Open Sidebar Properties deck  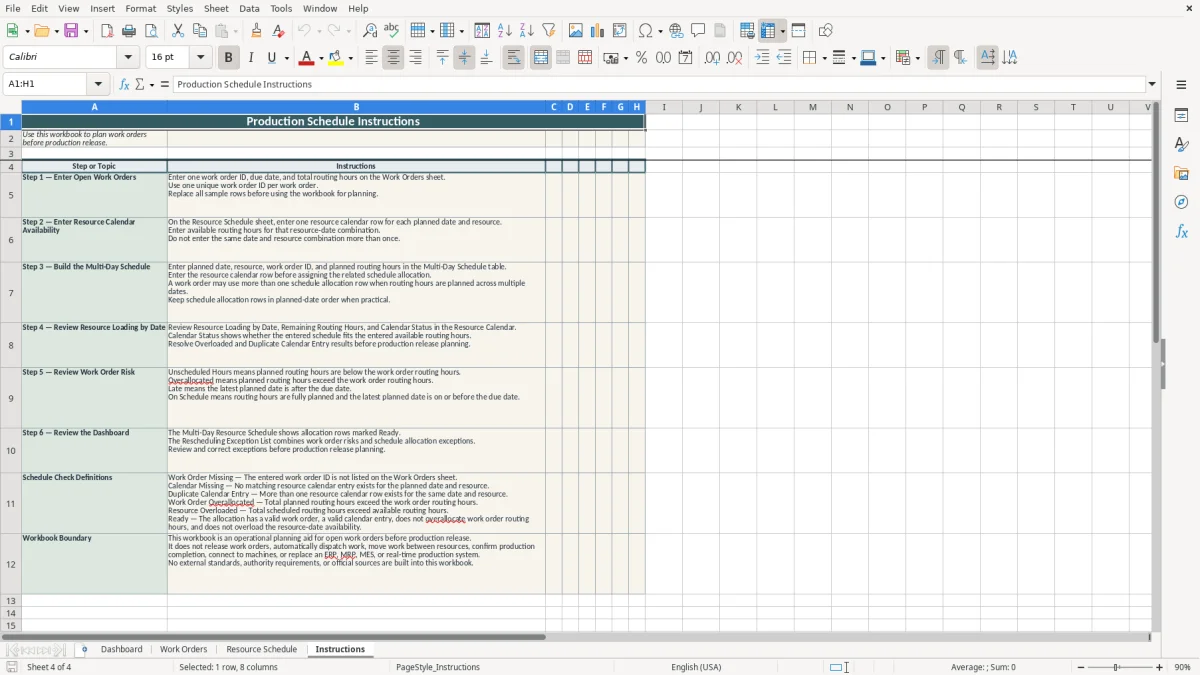pyautogui.click(x=1181, y=115)
